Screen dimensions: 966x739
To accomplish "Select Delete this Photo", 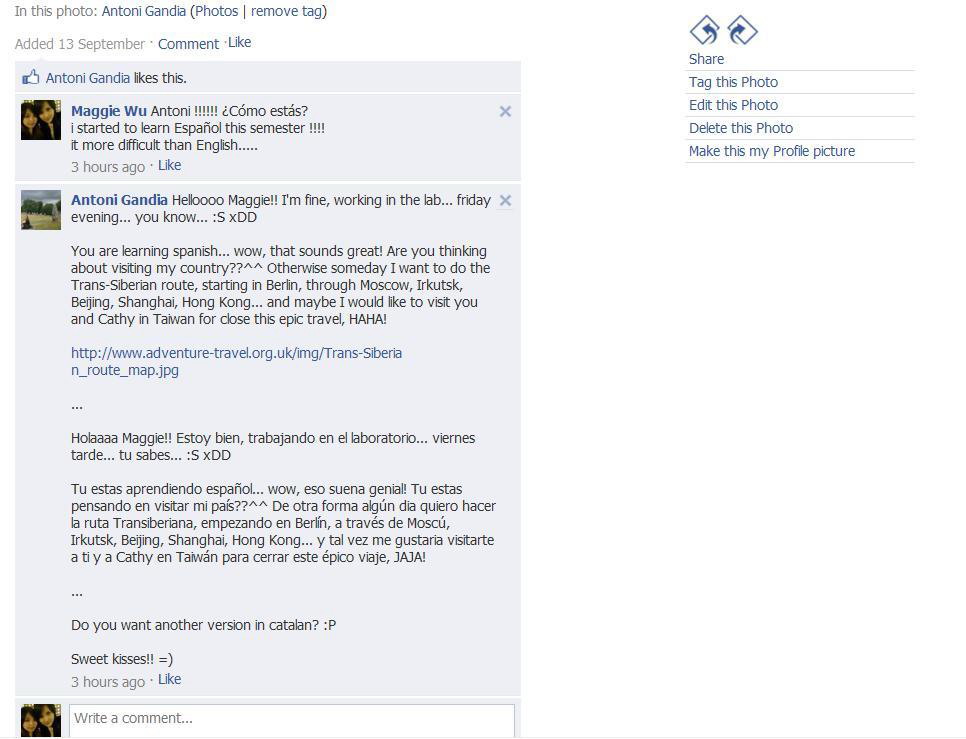I will click(x=741, y=128).
